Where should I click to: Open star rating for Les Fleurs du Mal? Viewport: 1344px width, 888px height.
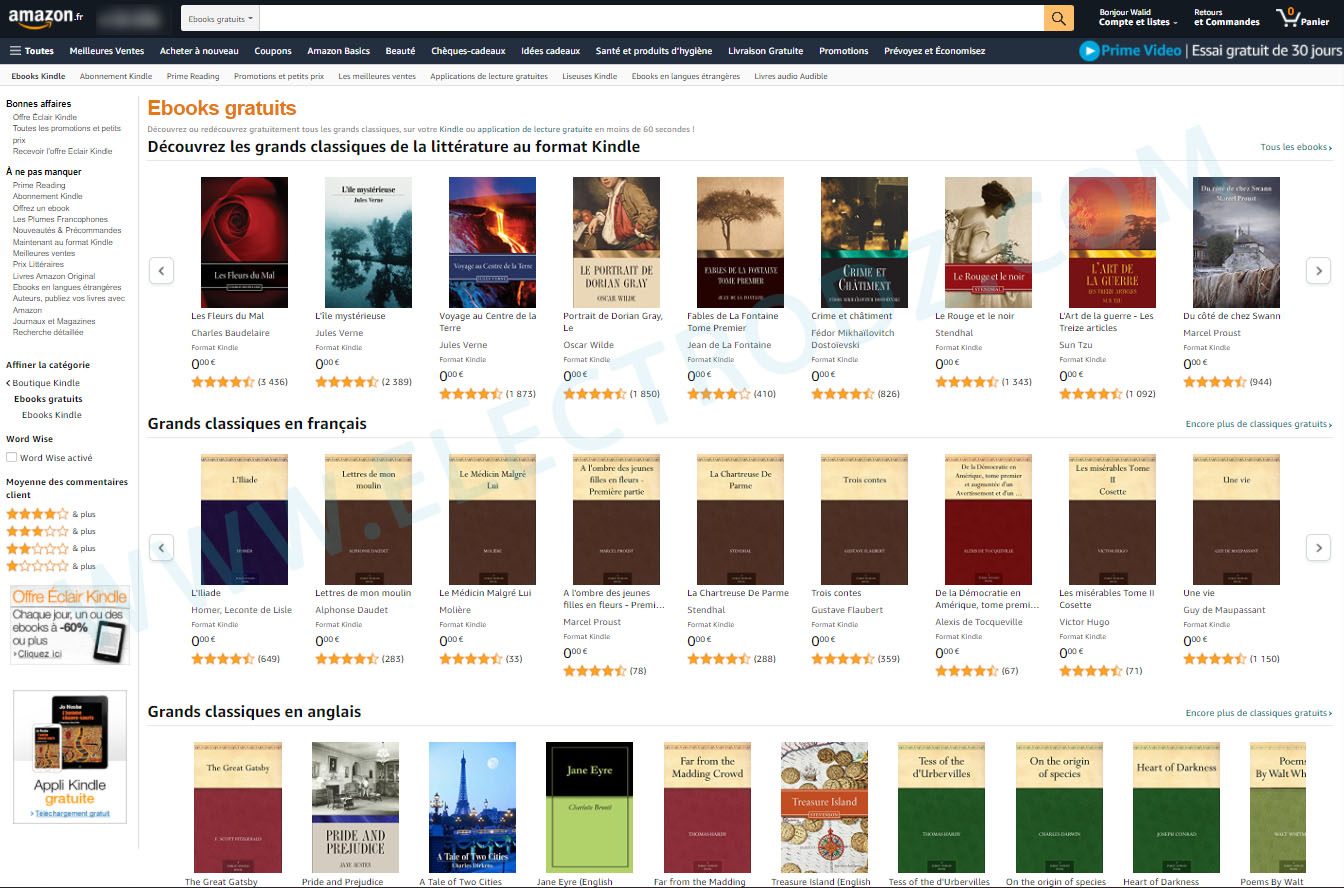coord(223,382)
